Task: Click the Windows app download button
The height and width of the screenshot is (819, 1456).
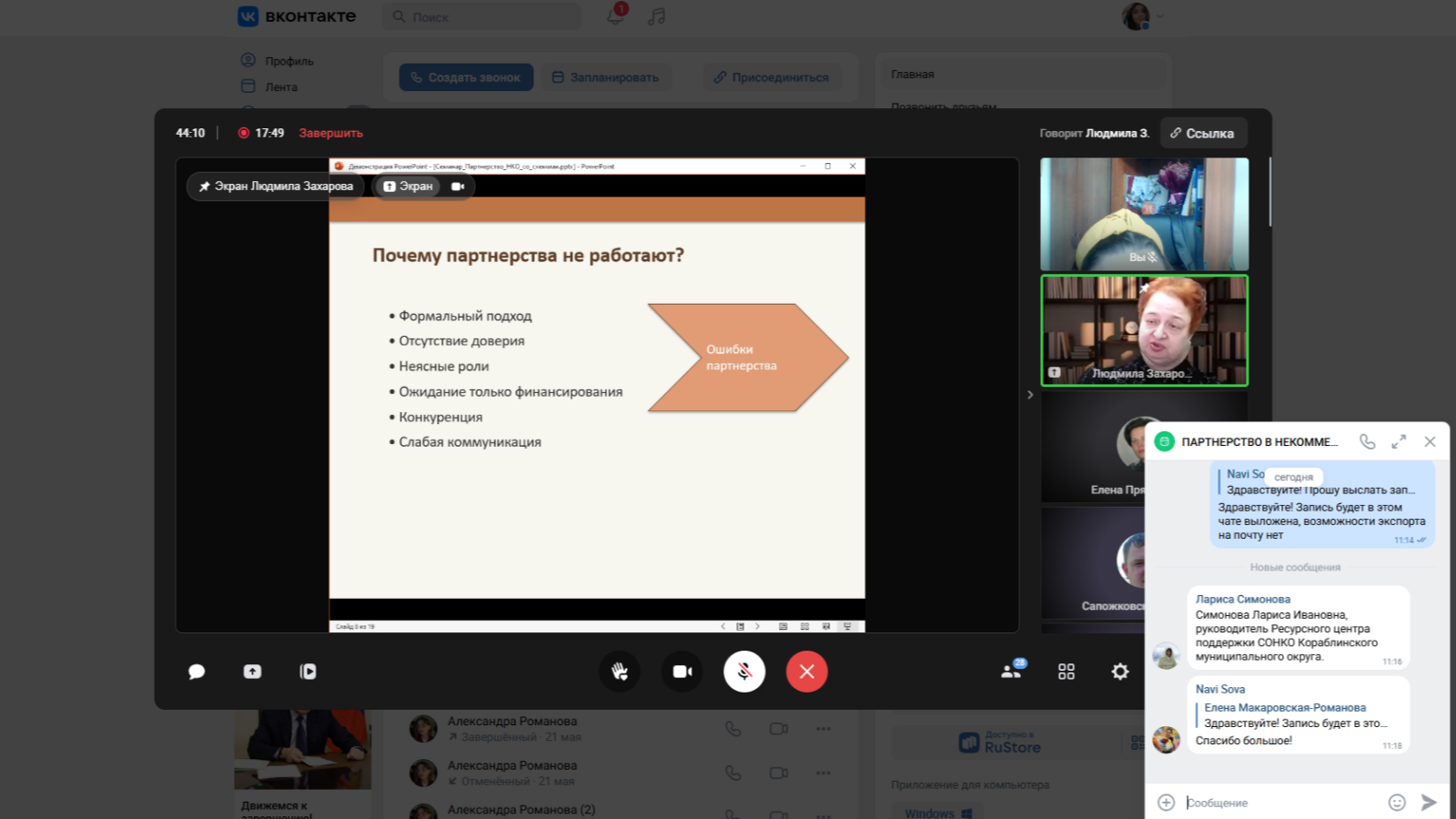Action: (x=939, y=813)
